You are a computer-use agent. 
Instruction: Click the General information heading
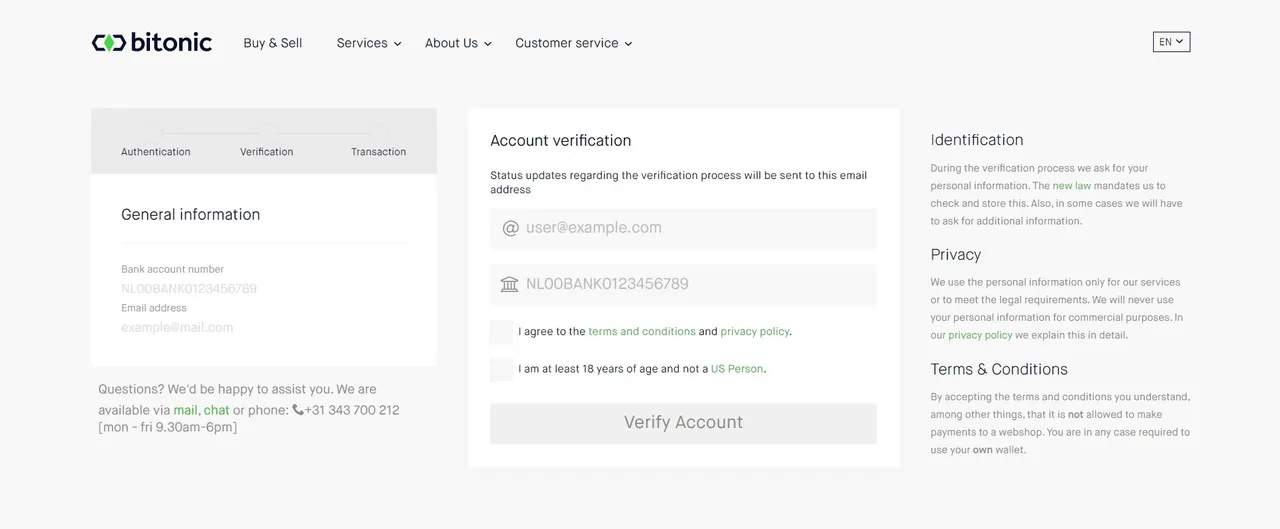click(x=191, y=214)
